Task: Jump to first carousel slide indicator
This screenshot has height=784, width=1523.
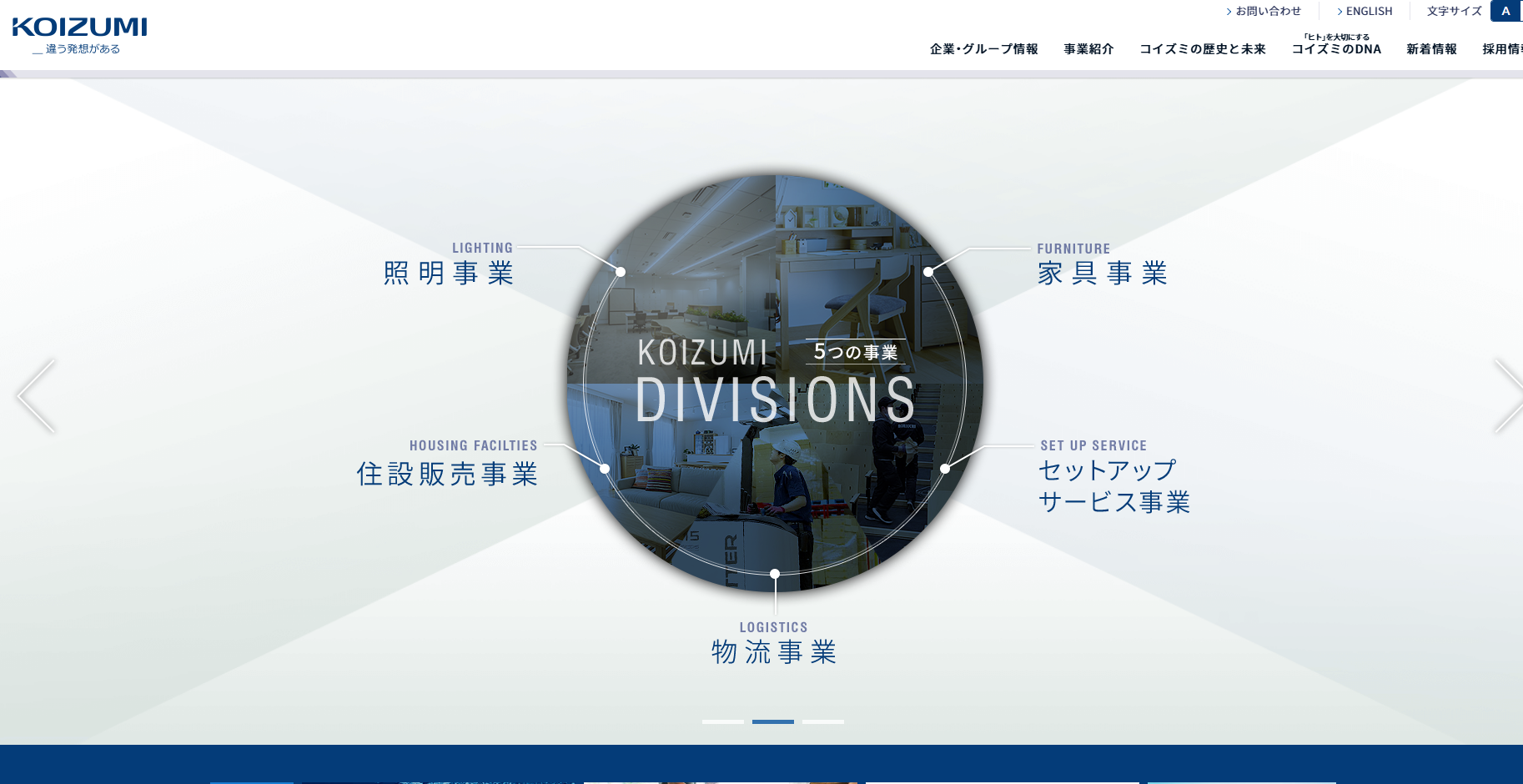Action: (723, 721)
